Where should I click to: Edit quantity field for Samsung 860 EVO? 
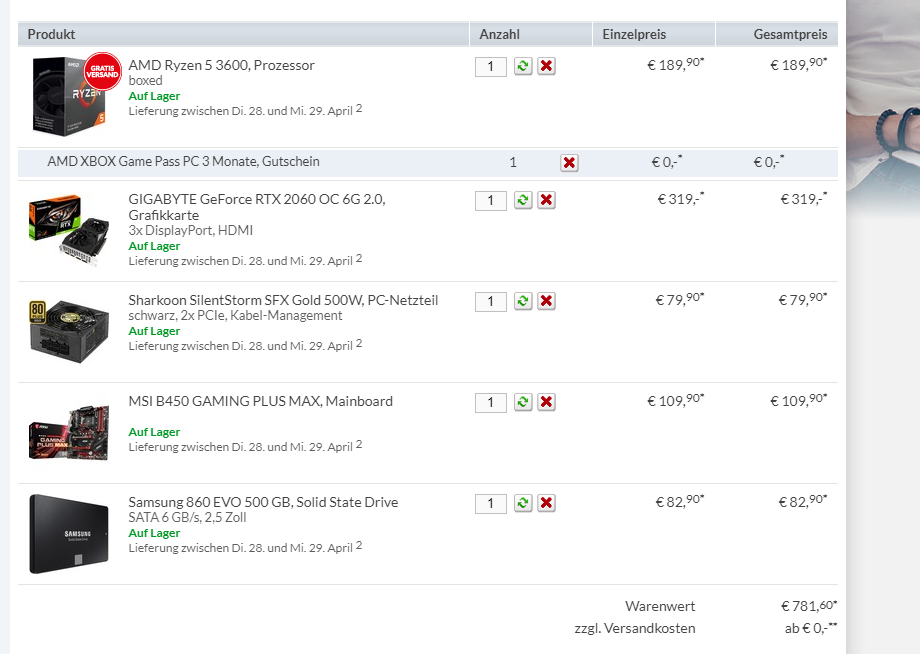491,503
